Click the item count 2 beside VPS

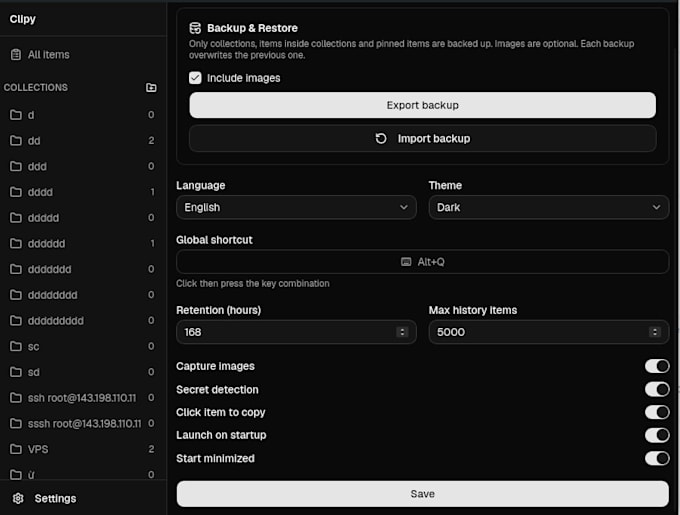click(151, 449)
